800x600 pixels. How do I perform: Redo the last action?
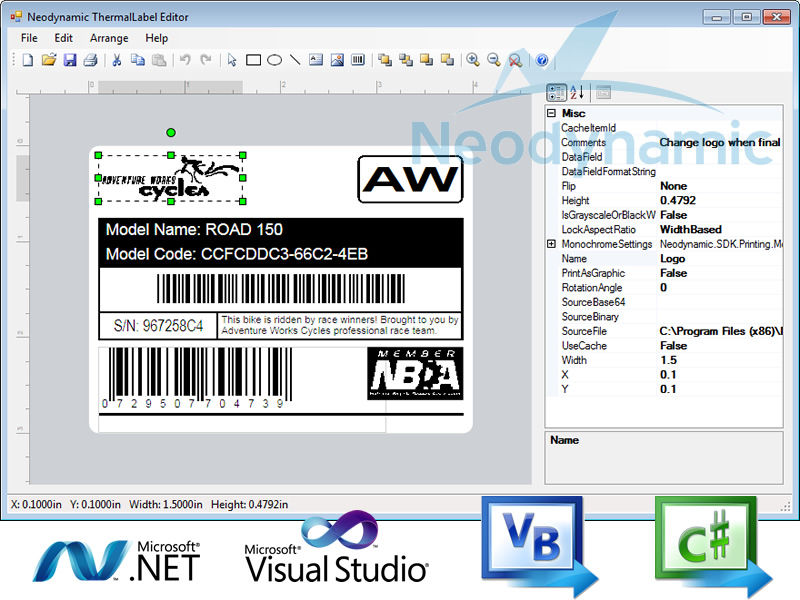click(206, 60)
